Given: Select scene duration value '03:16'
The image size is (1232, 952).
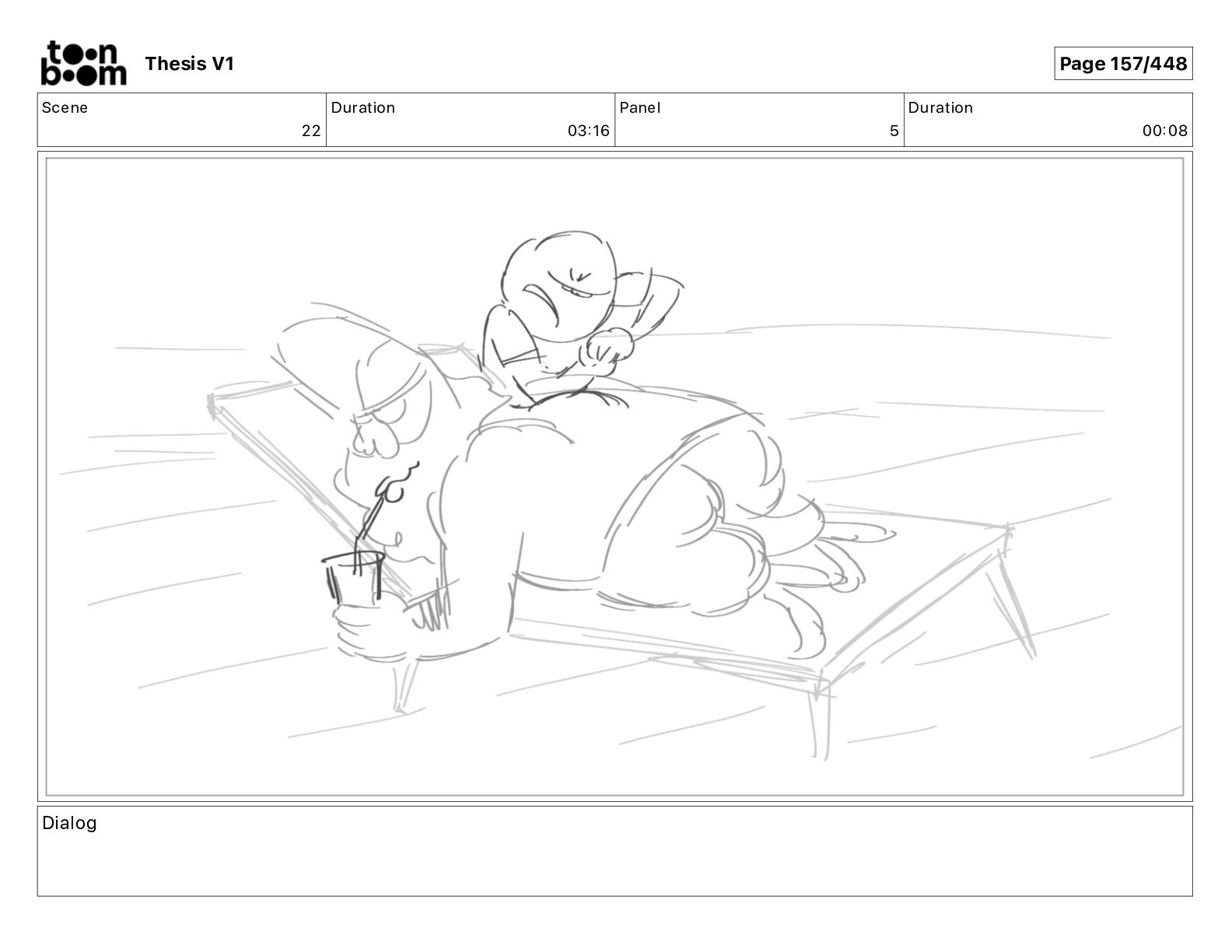Looking at the screenshot, I should (588, 131).
